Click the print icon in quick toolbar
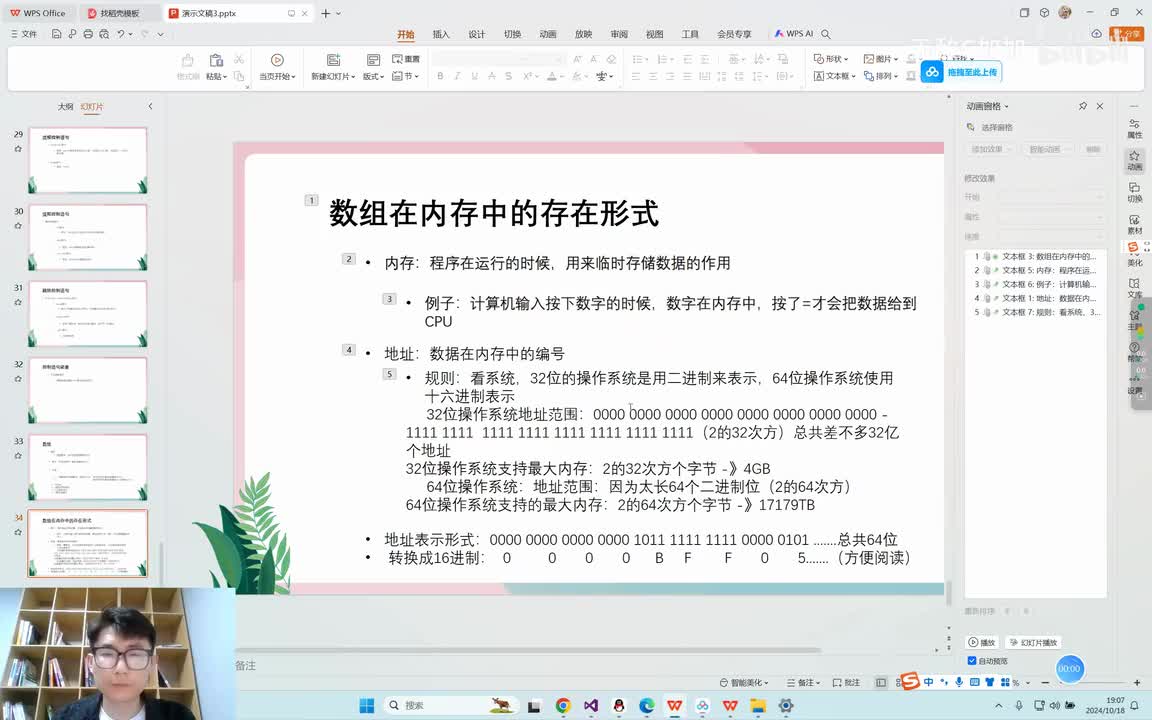The height and width of the screenshot is (720, 1152). coord(88,34)
